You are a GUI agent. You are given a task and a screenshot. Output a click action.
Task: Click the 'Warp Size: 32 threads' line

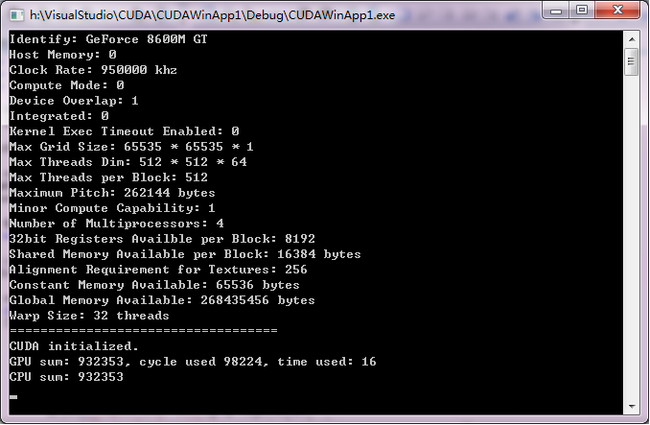coord(89,316)
